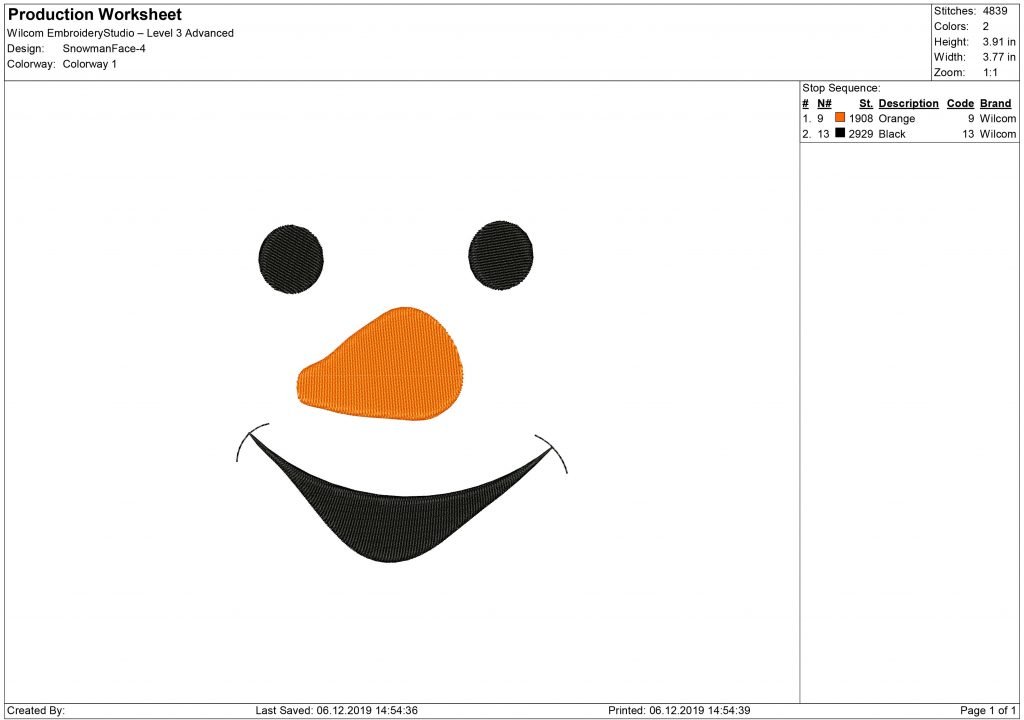1024x720 pixels.
Task: Sort by the Code column header
Action: coord(960,103)
